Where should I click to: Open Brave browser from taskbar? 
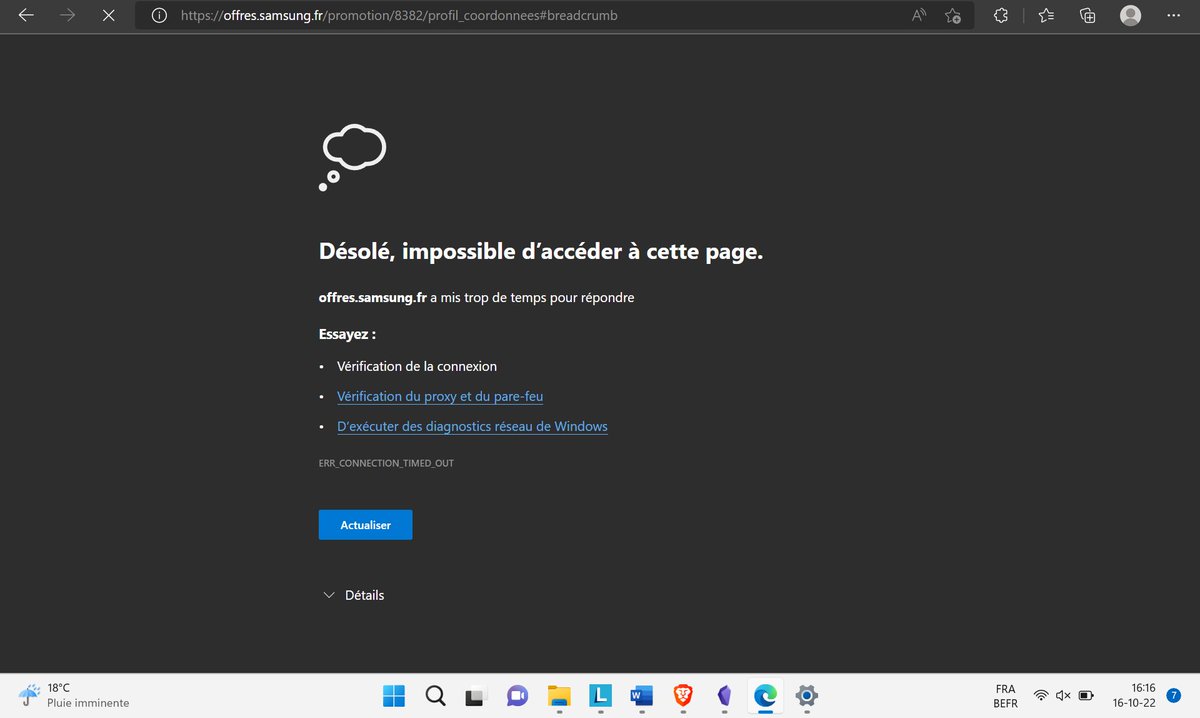pyautogui.click(x=682, y=695)
